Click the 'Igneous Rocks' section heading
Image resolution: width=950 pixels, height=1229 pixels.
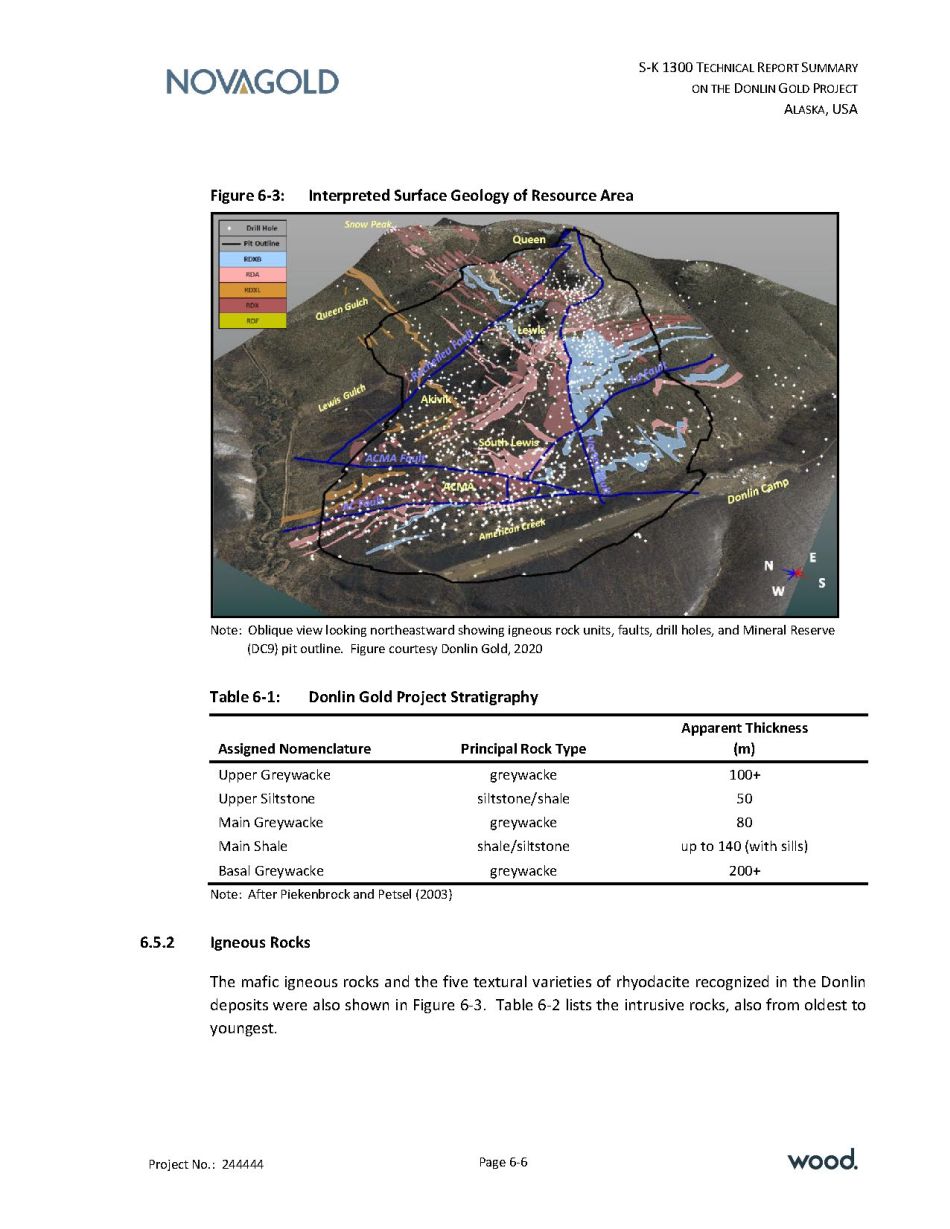tap(260, 943)
